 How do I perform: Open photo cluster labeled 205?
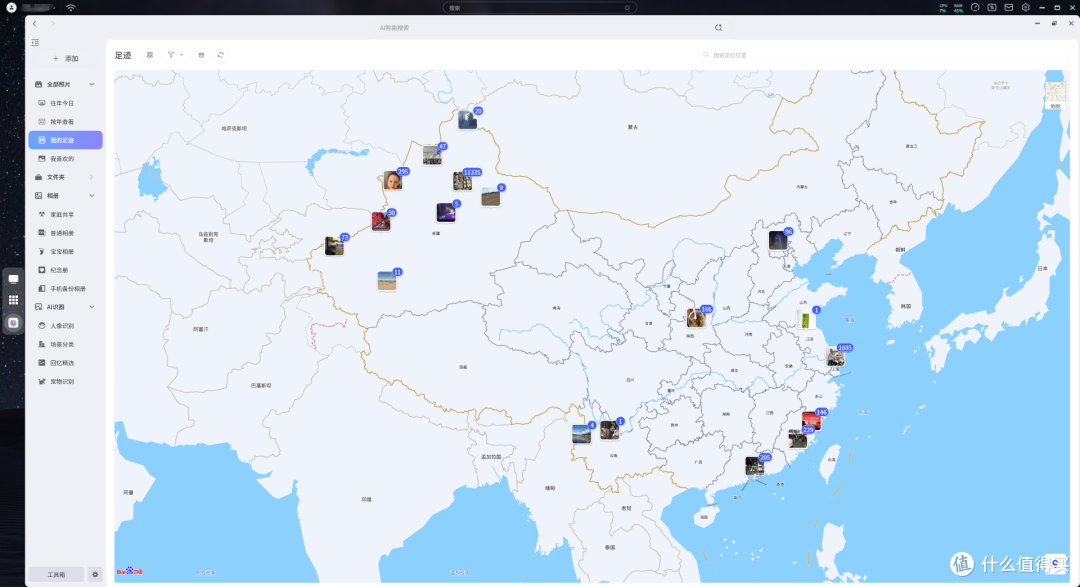755,466
